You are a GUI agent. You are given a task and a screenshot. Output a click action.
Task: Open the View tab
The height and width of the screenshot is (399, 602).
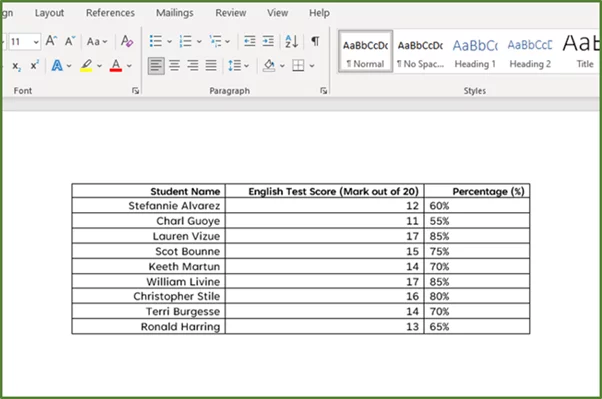click(278, 13)
